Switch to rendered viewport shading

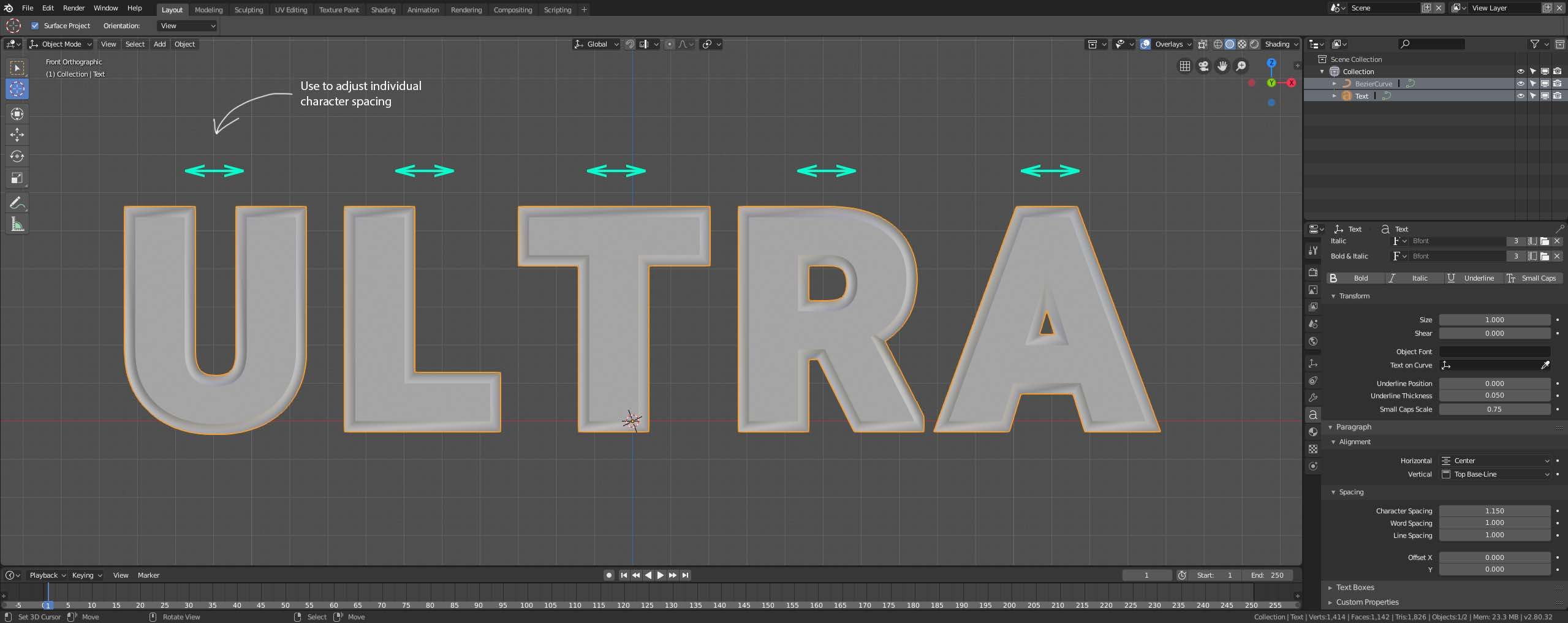[x=1254, y=44]
